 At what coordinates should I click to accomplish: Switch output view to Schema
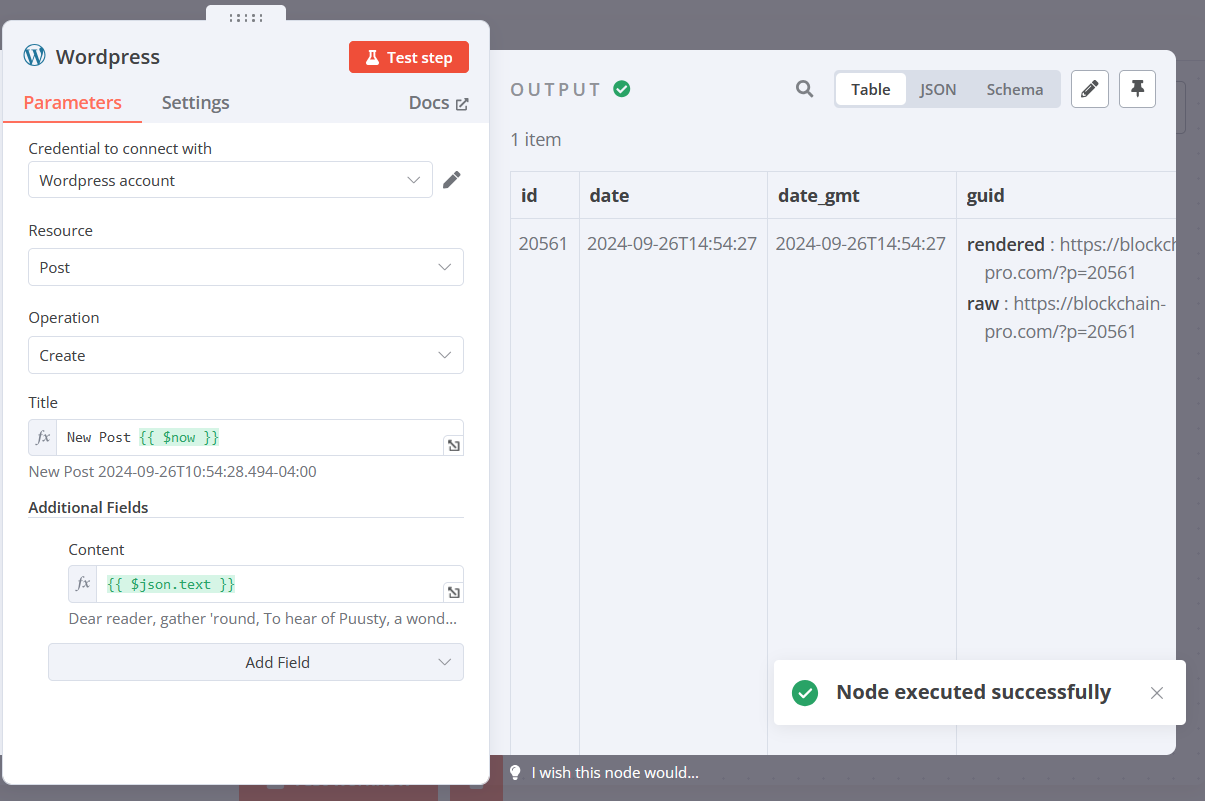point(1015,89)
